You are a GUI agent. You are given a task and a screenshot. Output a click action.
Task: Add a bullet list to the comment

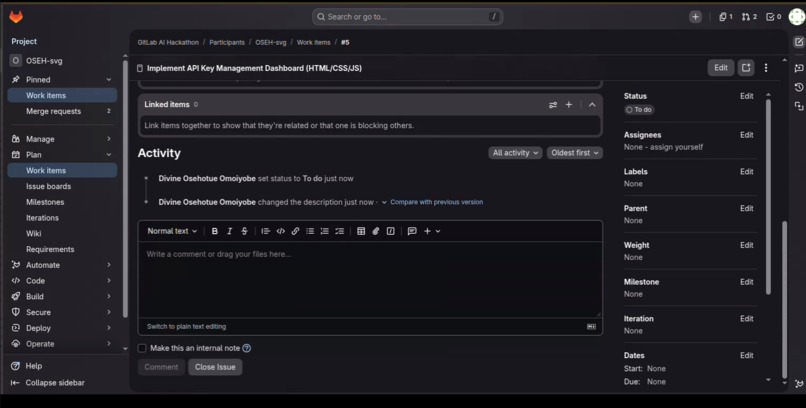coord(310,231)
